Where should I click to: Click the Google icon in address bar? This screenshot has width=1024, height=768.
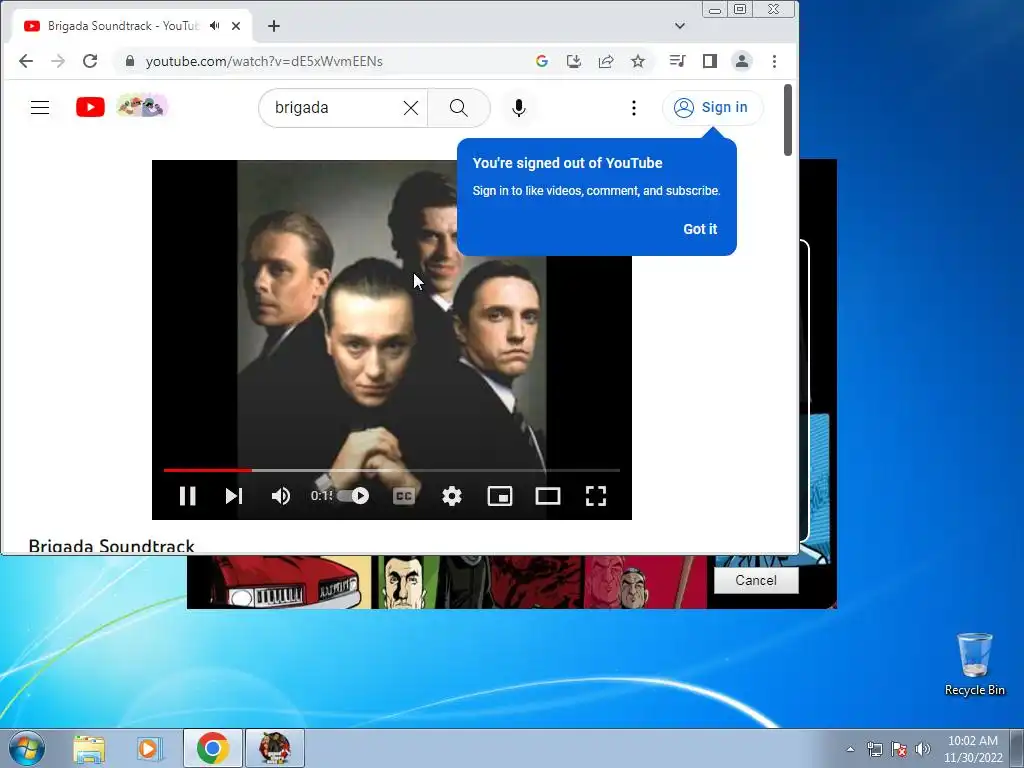click(x=541, y=61)
